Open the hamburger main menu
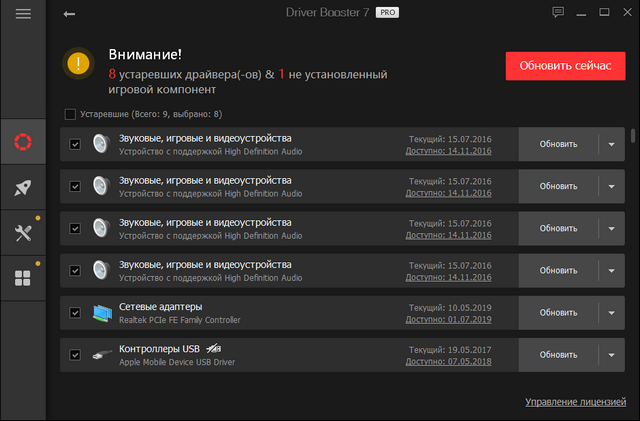This screenshot has width=640, height=421. pyautogui.click(x=23, y=14)
